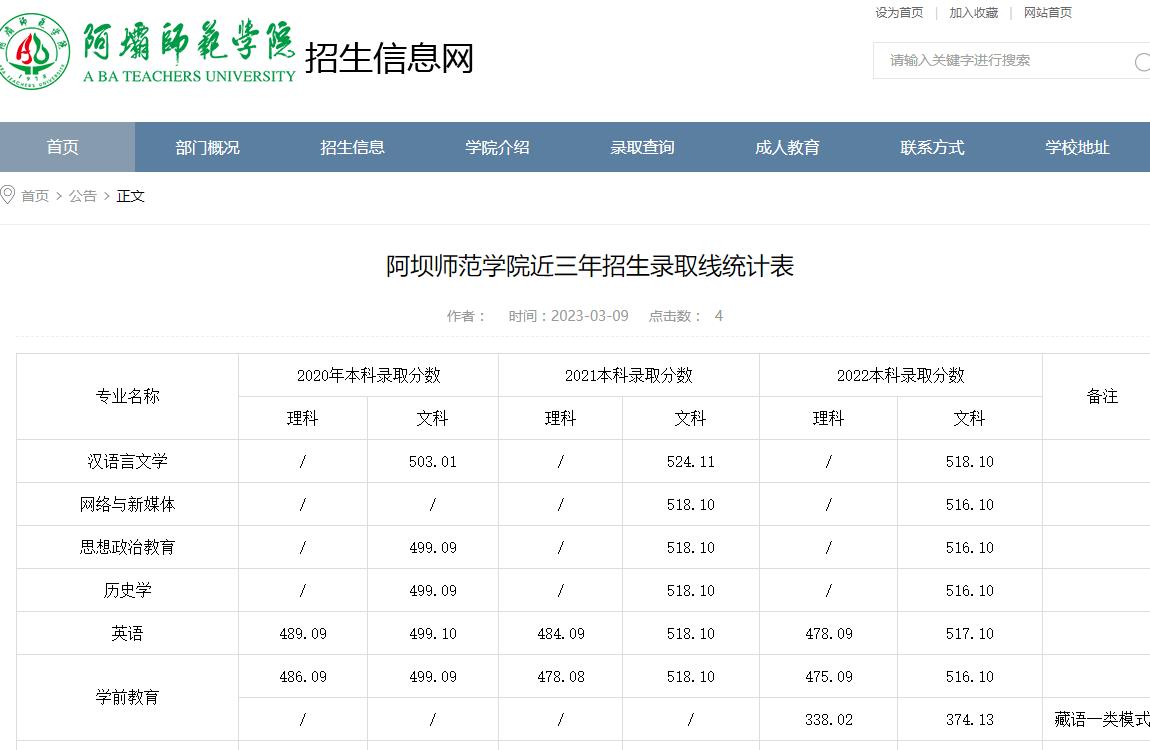The width and height of the screenshot is (1150, 750).
Task: Click the 招生信息网 site title
Action: pyautogui.click(x=389, y=58)
